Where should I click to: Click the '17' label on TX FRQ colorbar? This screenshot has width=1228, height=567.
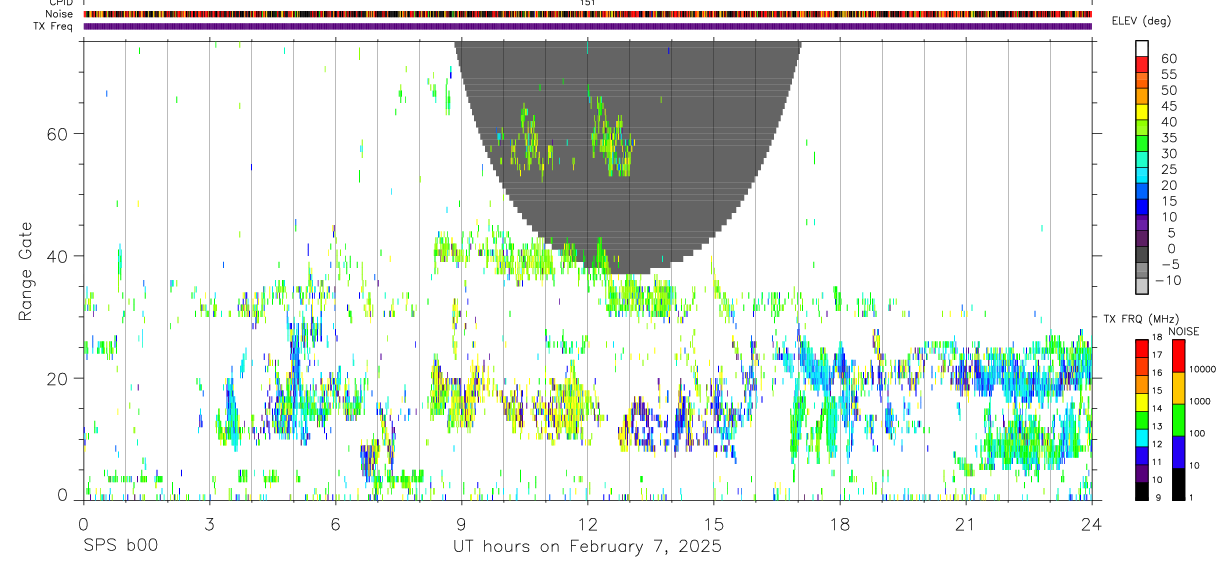click(x=1158, y=355)
